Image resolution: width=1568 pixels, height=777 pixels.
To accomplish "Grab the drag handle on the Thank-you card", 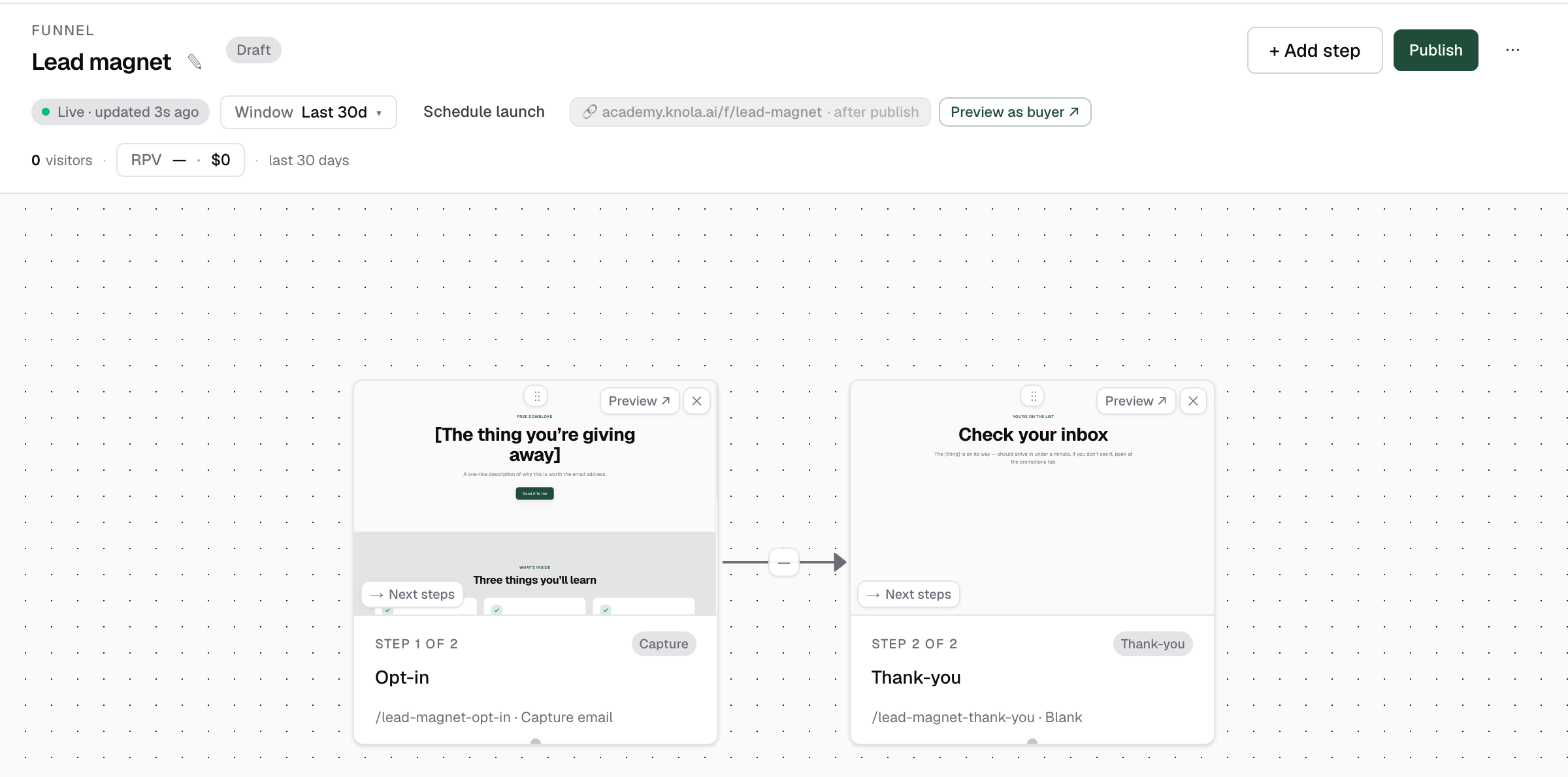I will tap(1033, 396).
